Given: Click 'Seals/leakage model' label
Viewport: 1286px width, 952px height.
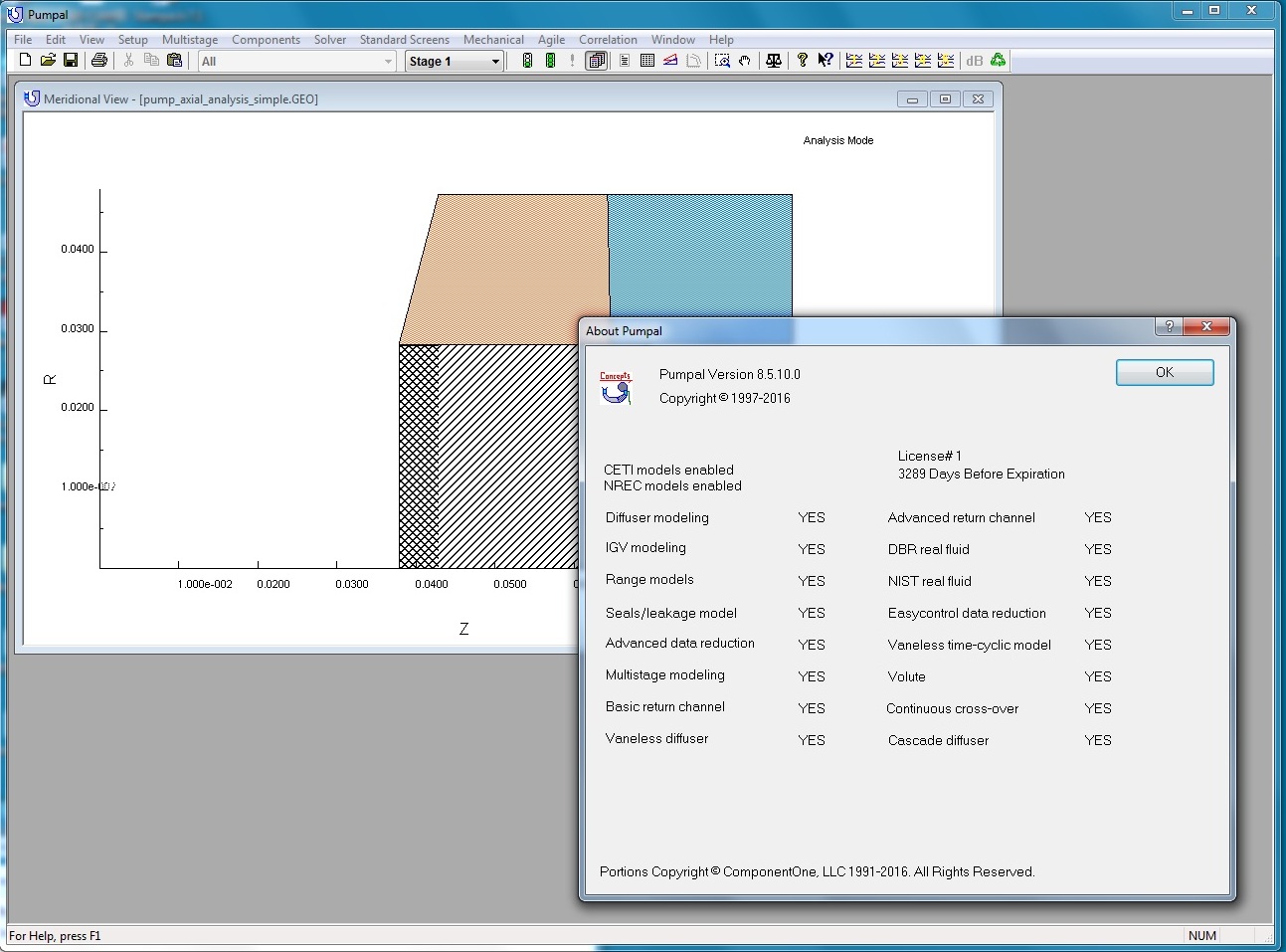Looking at the screenshot, I should click(670, 613).
